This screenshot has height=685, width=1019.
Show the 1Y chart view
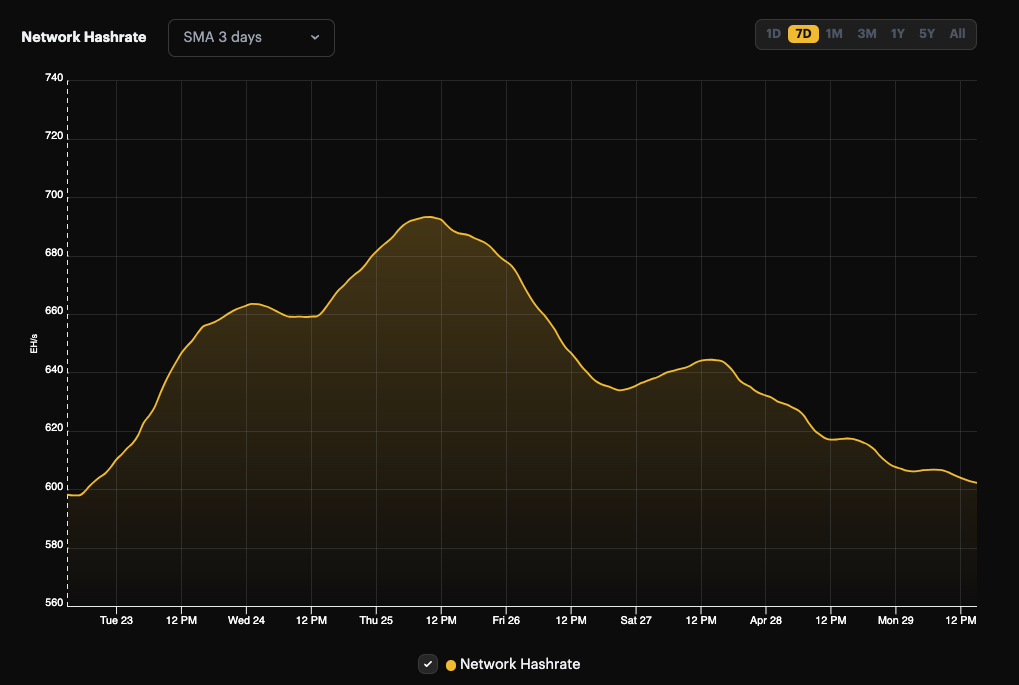click(896, 33)
